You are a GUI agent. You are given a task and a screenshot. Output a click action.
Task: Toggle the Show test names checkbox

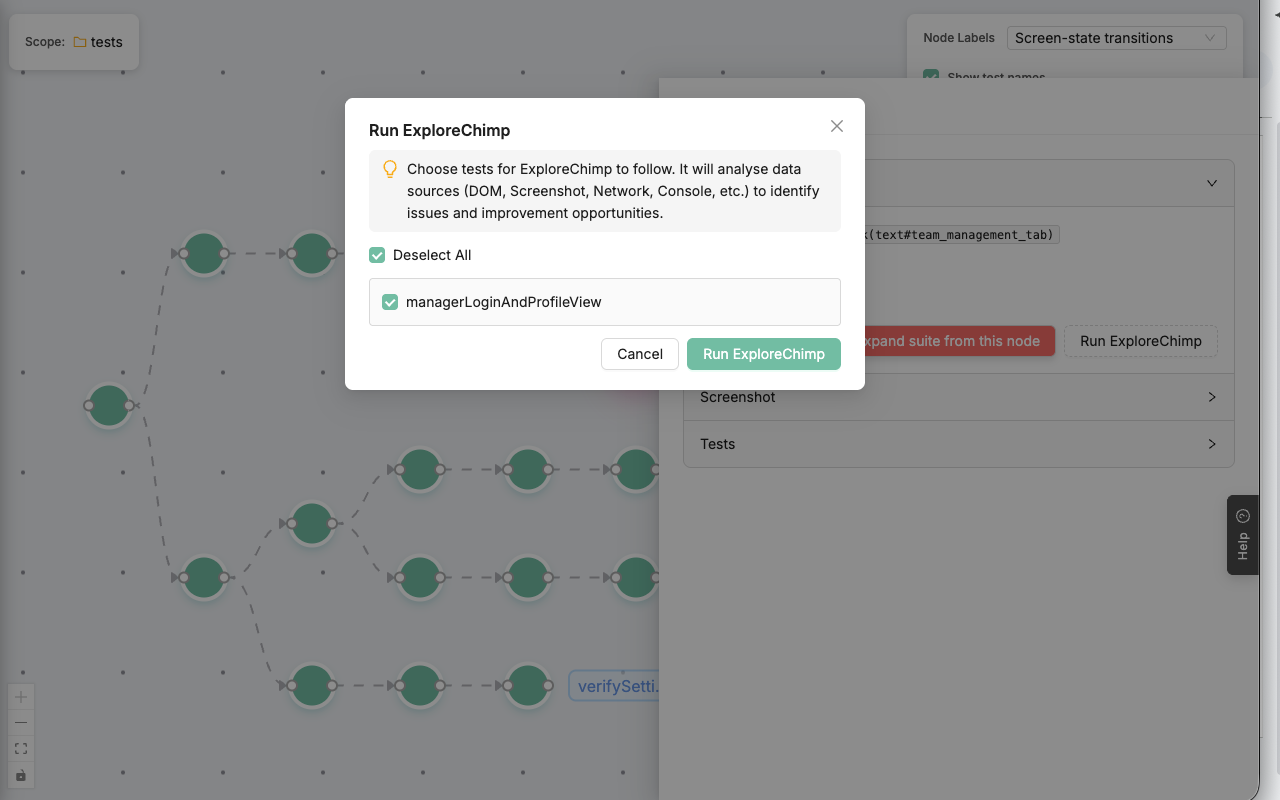(x=931, y=76)
